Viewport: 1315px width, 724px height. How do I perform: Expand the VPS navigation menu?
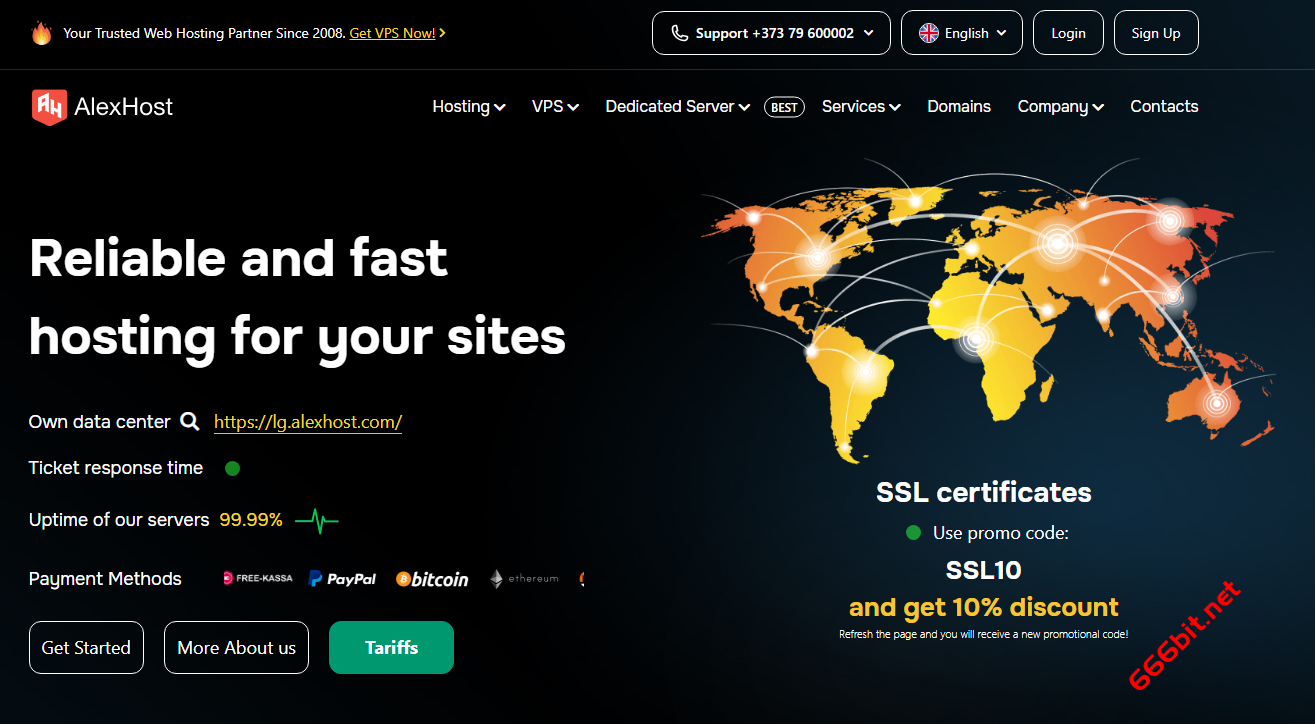[x=555, y=107]
